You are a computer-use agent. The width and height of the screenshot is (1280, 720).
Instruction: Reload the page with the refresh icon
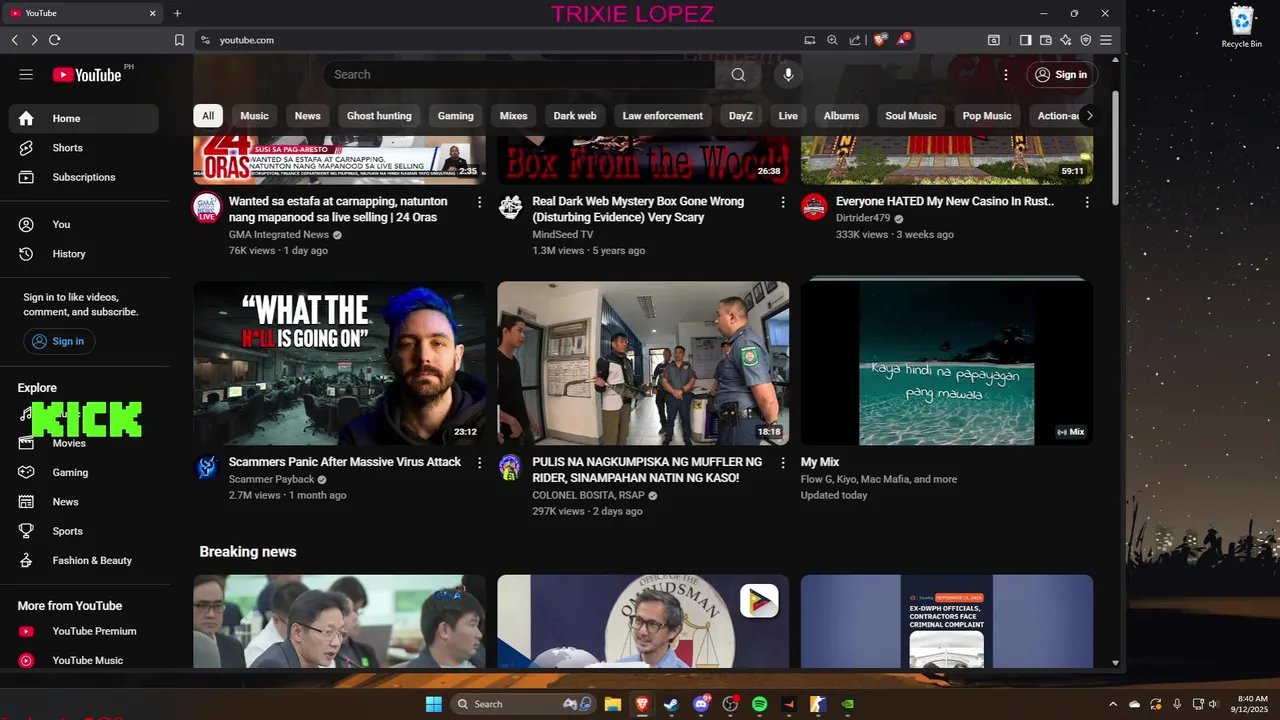55,40
